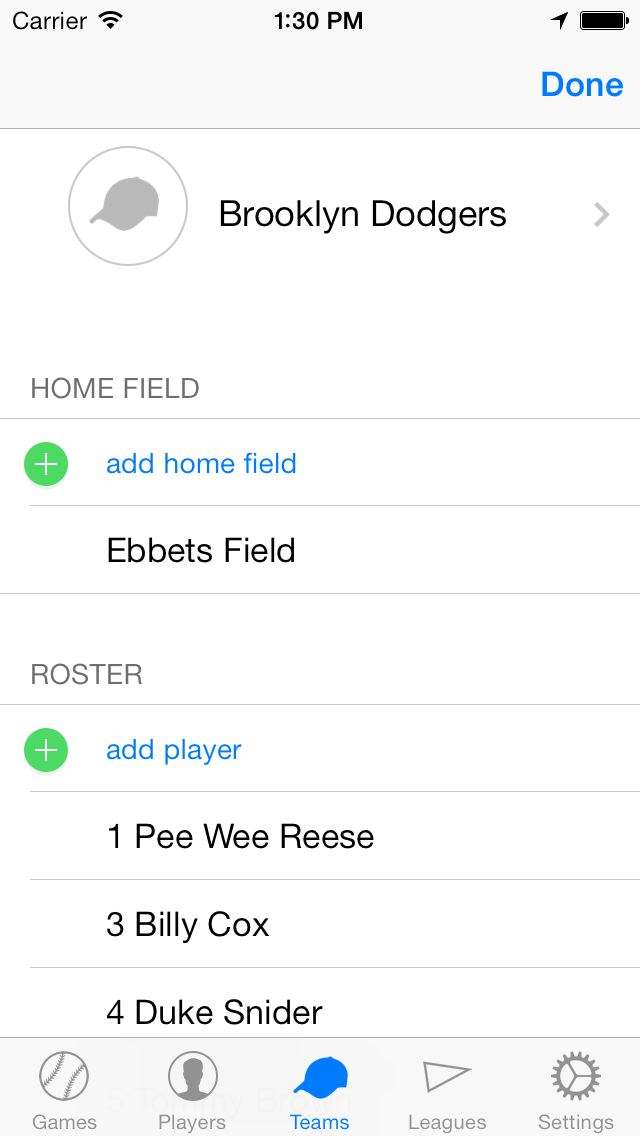Expand Brooklyn Dodgers team details chevron
The width and height of the screenshot is (640, 1136).
click(601, 214)
